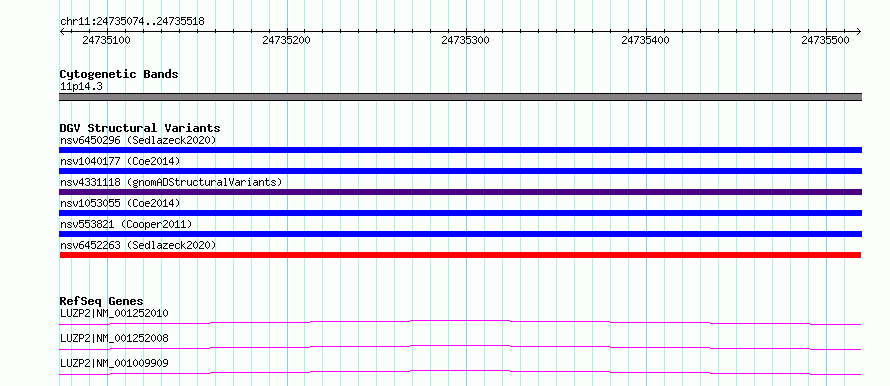Click the purple bar below nsv4331118
The image size is (890, 386).
(460, 192)
